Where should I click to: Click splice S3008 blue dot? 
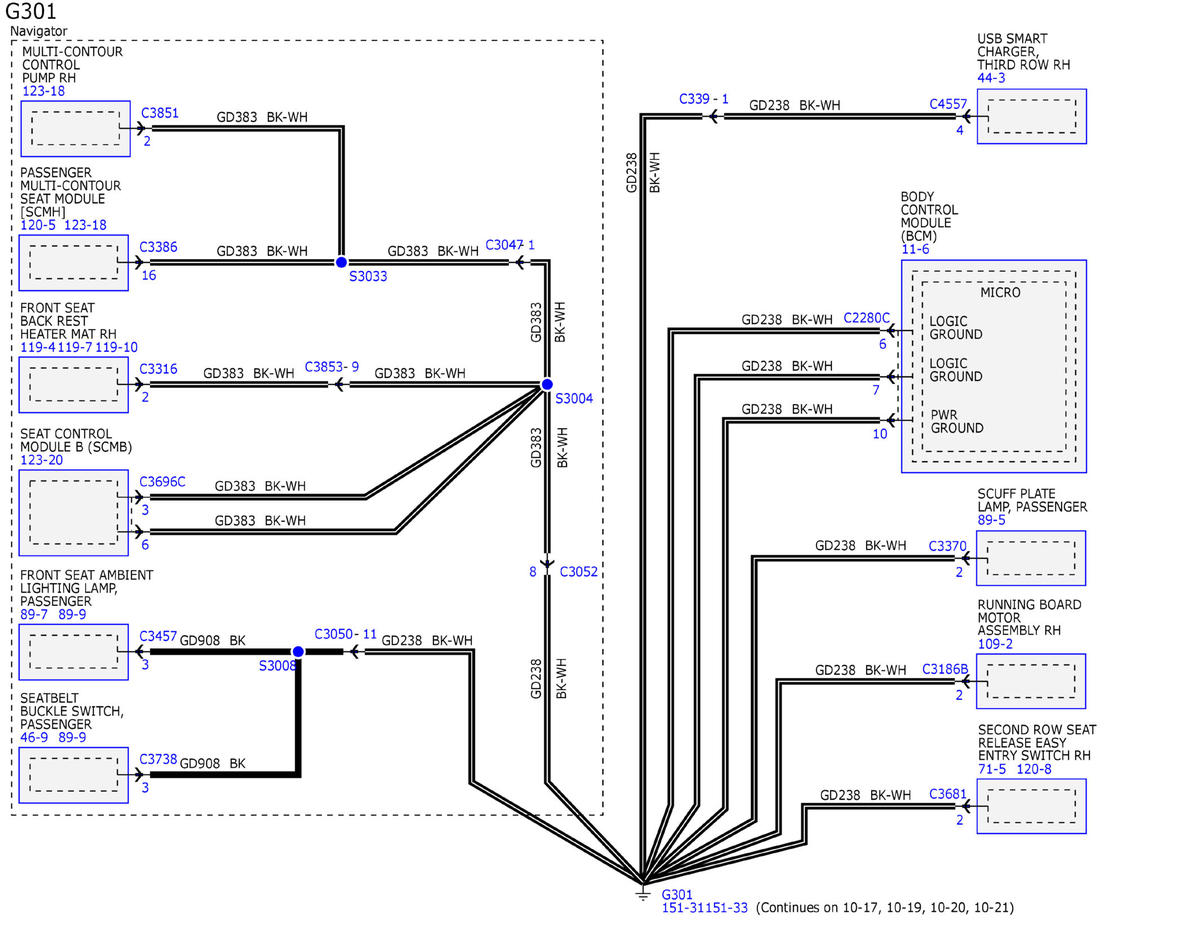(297, 651)
